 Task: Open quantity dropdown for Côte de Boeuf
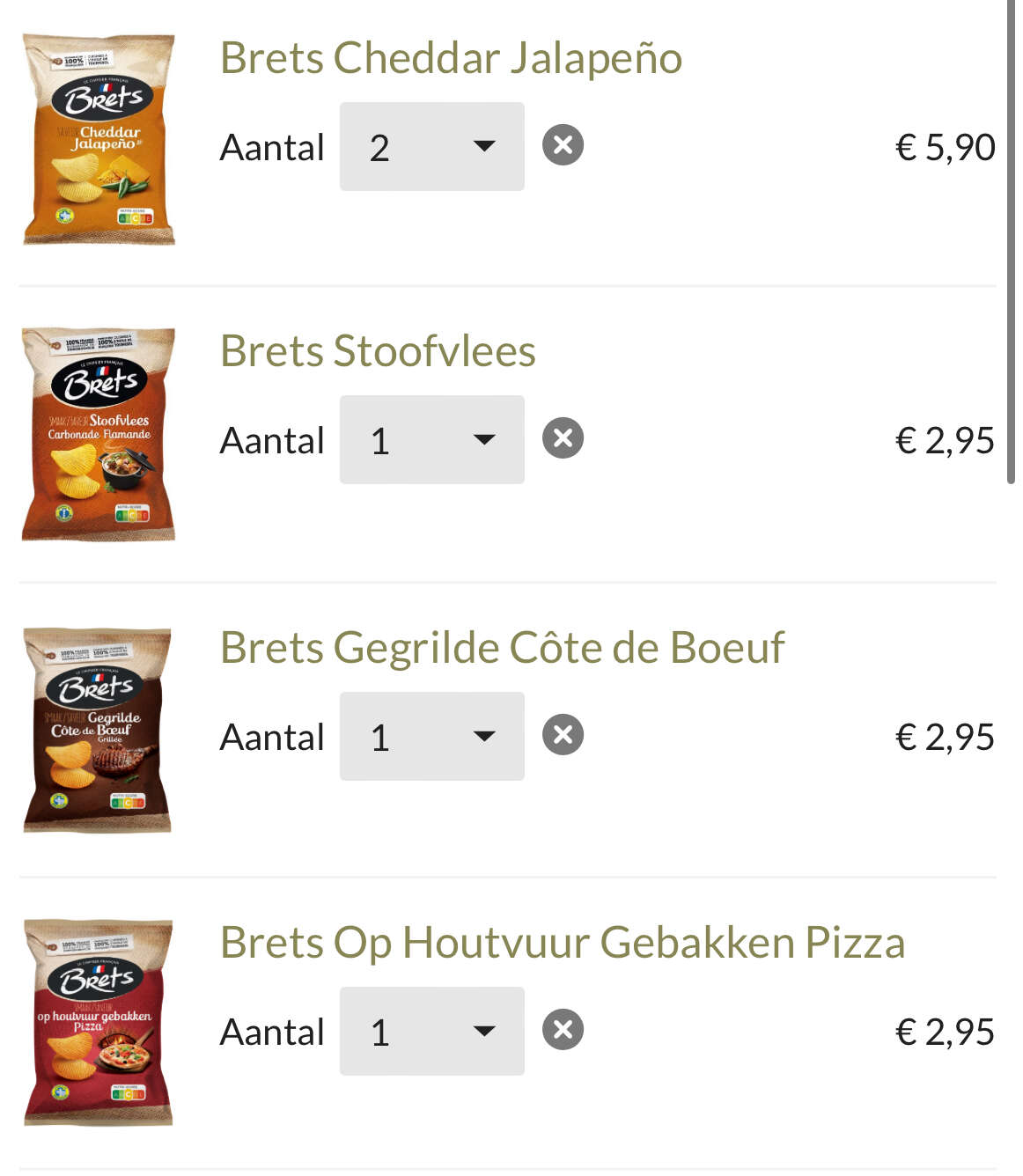tap(432, 736)
